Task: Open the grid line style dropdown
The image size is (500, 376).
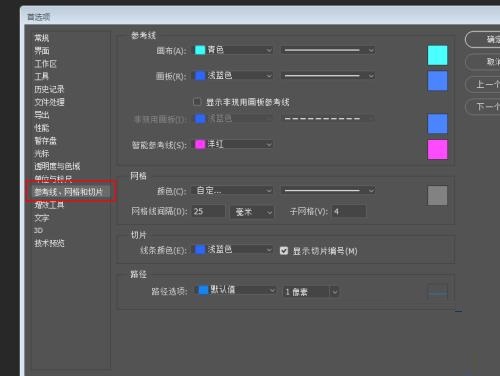Action: (x=328, y=190)
